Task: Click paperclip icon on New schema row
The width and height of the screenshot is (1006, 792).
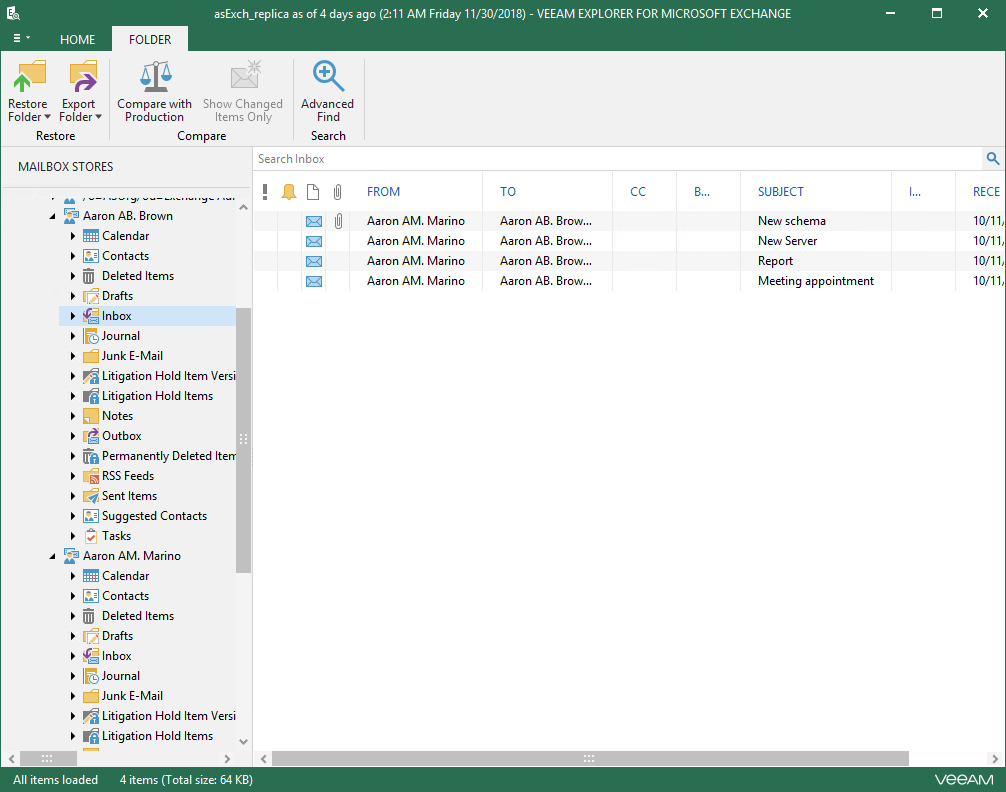Action: tap(338, 221)
